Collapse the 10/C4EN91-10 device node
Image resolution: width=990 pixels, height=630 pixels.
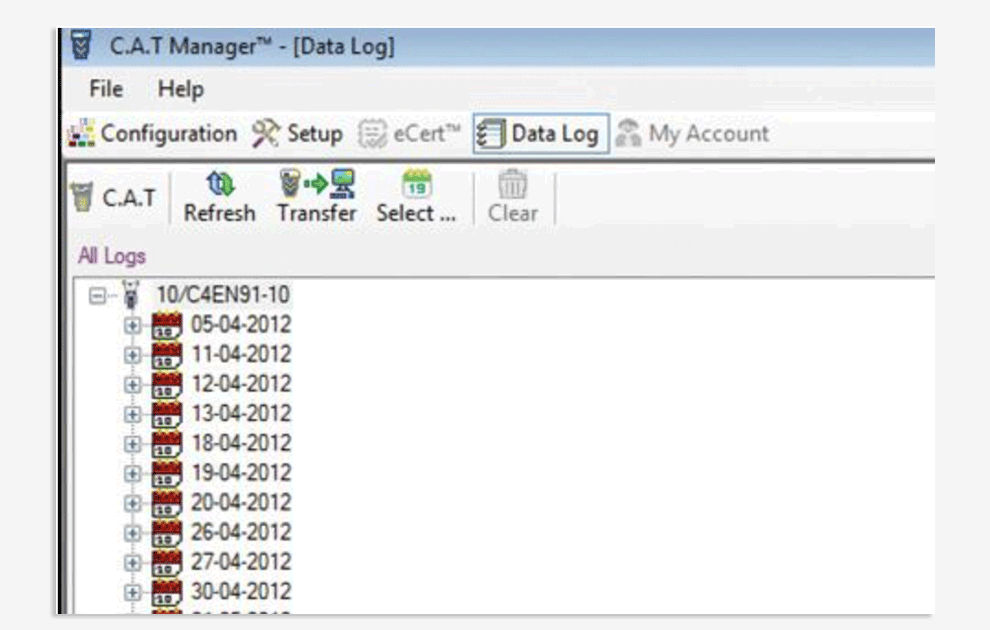pos(97,295)
